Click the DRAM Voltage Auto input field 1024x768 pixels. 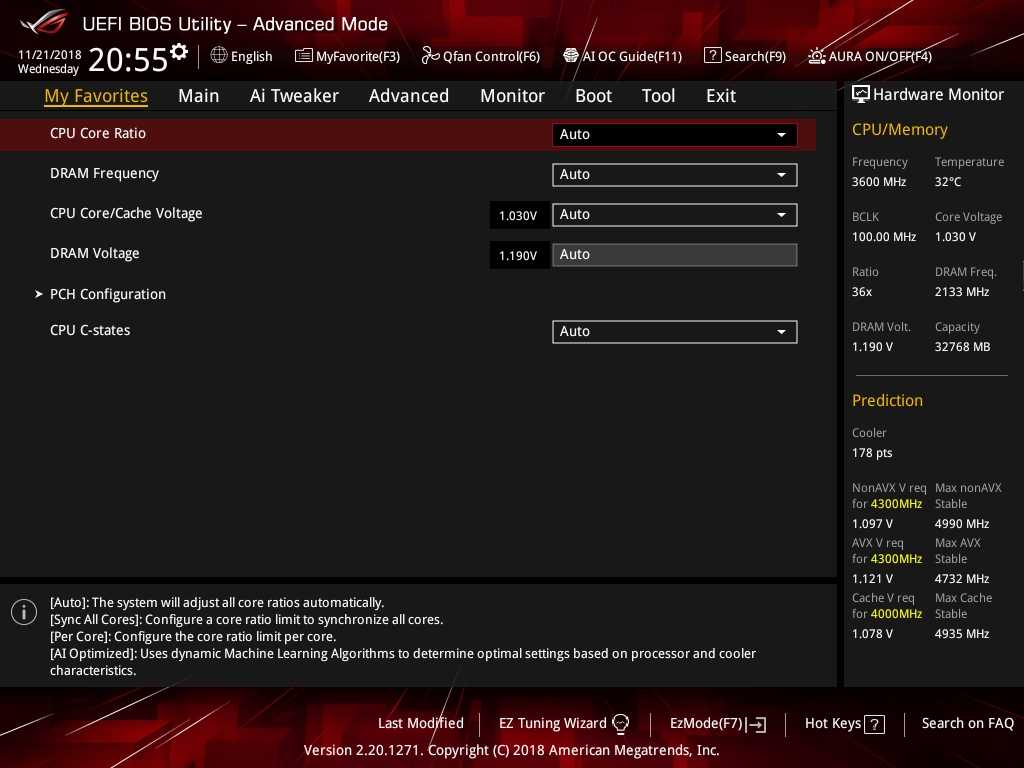[674, 255]
